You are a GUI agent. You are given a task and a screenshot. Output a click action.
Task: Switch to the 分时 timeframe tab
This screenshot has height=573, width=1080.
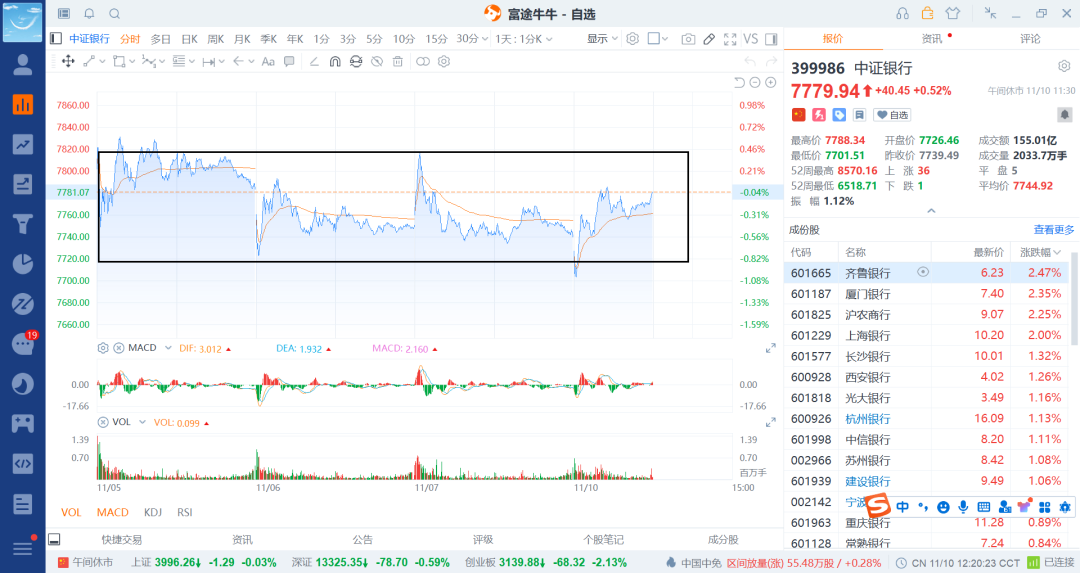click(129, 39)
